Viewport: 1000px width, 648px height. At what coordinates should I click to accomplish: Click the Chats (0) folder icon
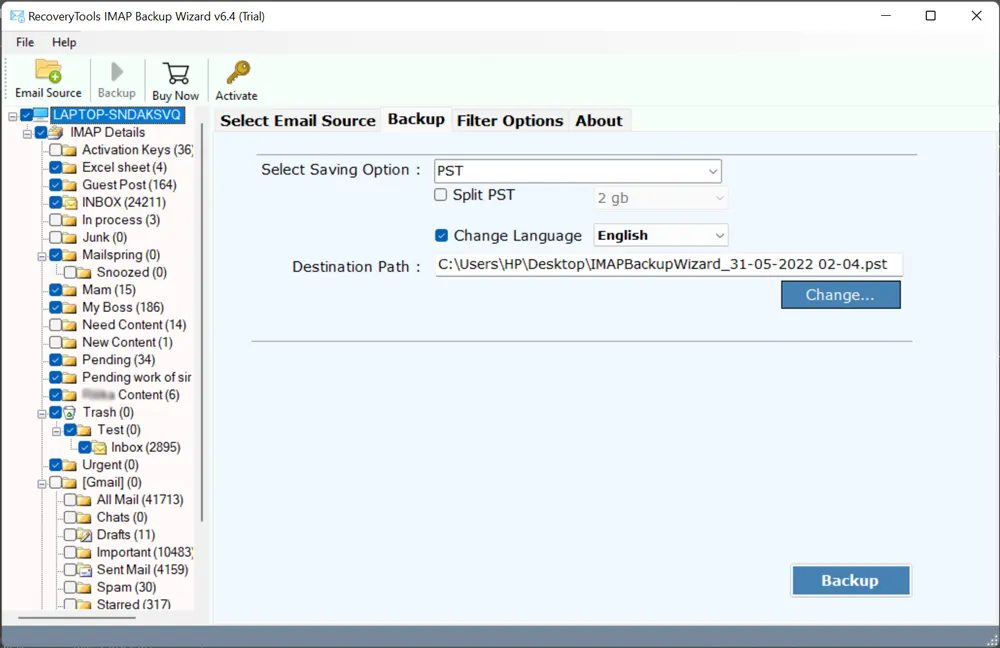[85, 517]
